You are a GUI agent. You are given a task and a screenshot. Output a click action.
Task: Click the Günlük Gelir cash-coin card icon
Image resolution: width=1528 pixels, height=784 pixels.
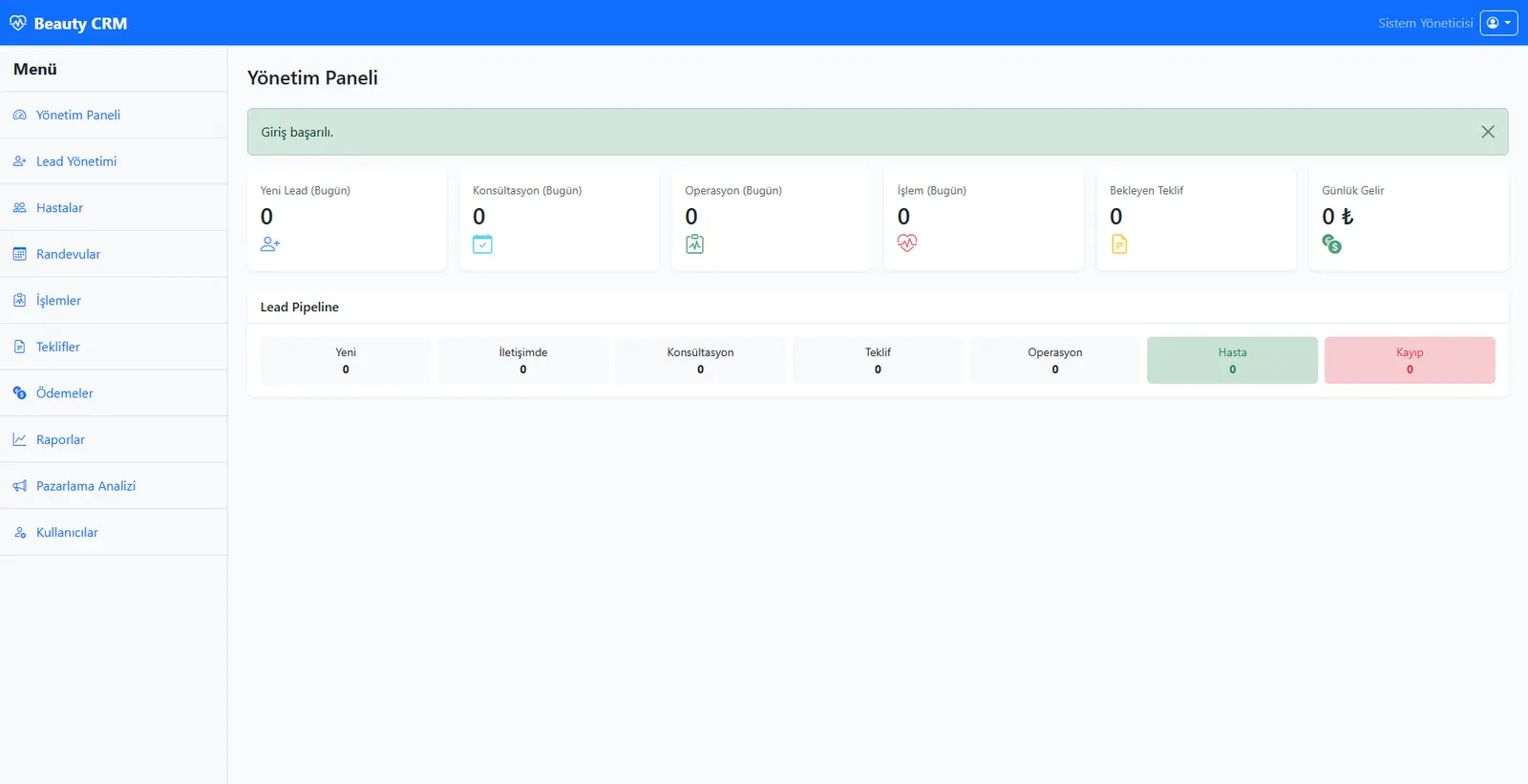[1332, 244]
